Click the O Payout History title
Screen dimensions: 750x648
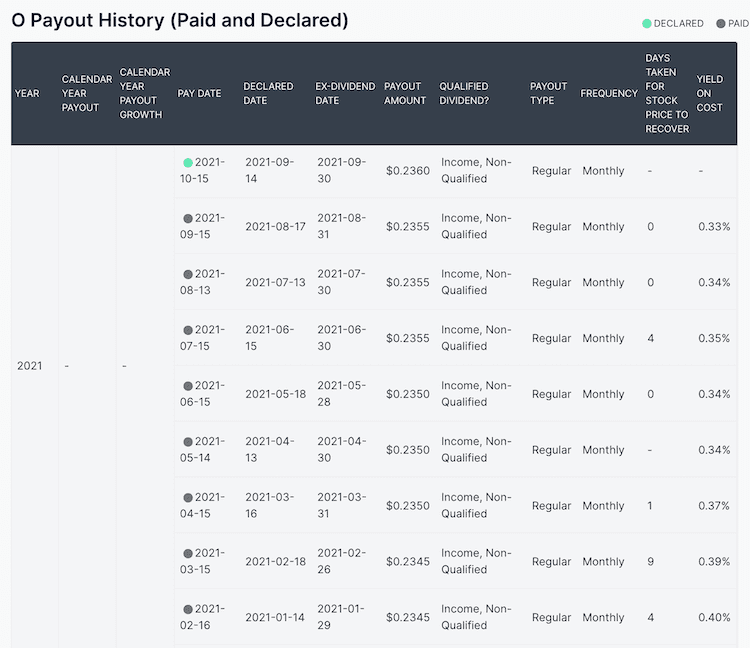click(180, 20)
